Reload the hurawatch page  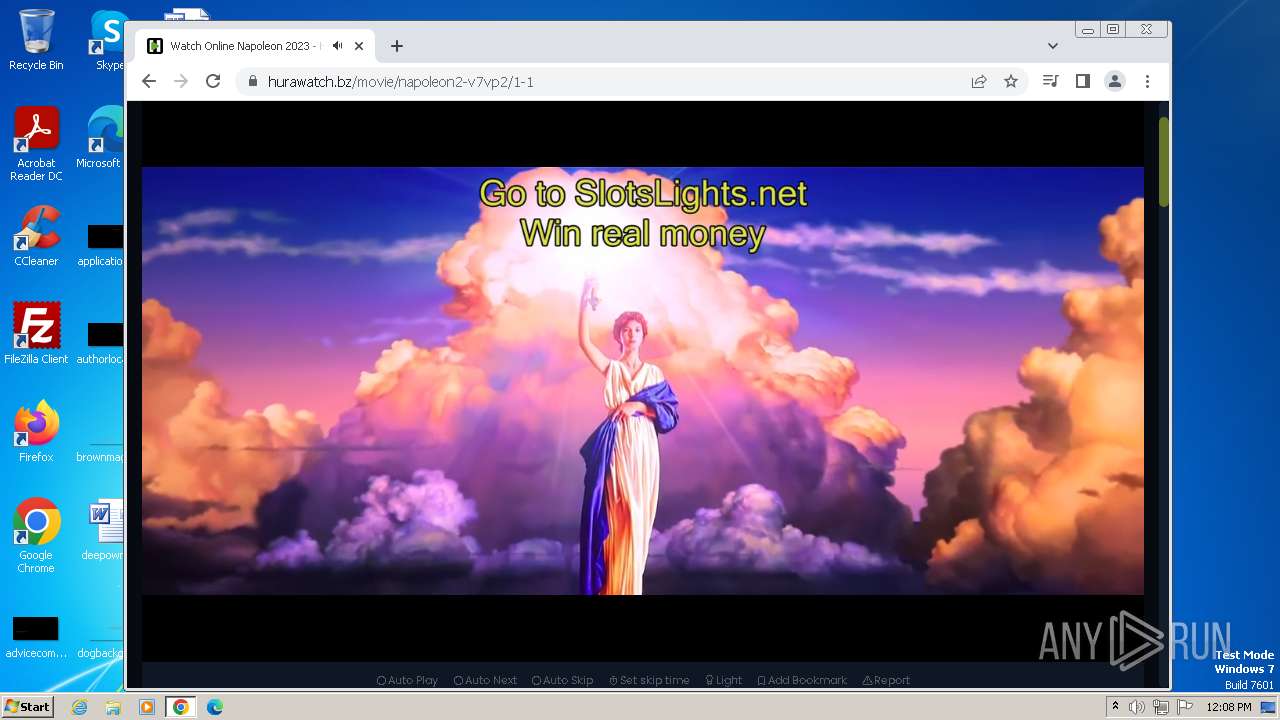pyautogui.click(x=213, y=81)
